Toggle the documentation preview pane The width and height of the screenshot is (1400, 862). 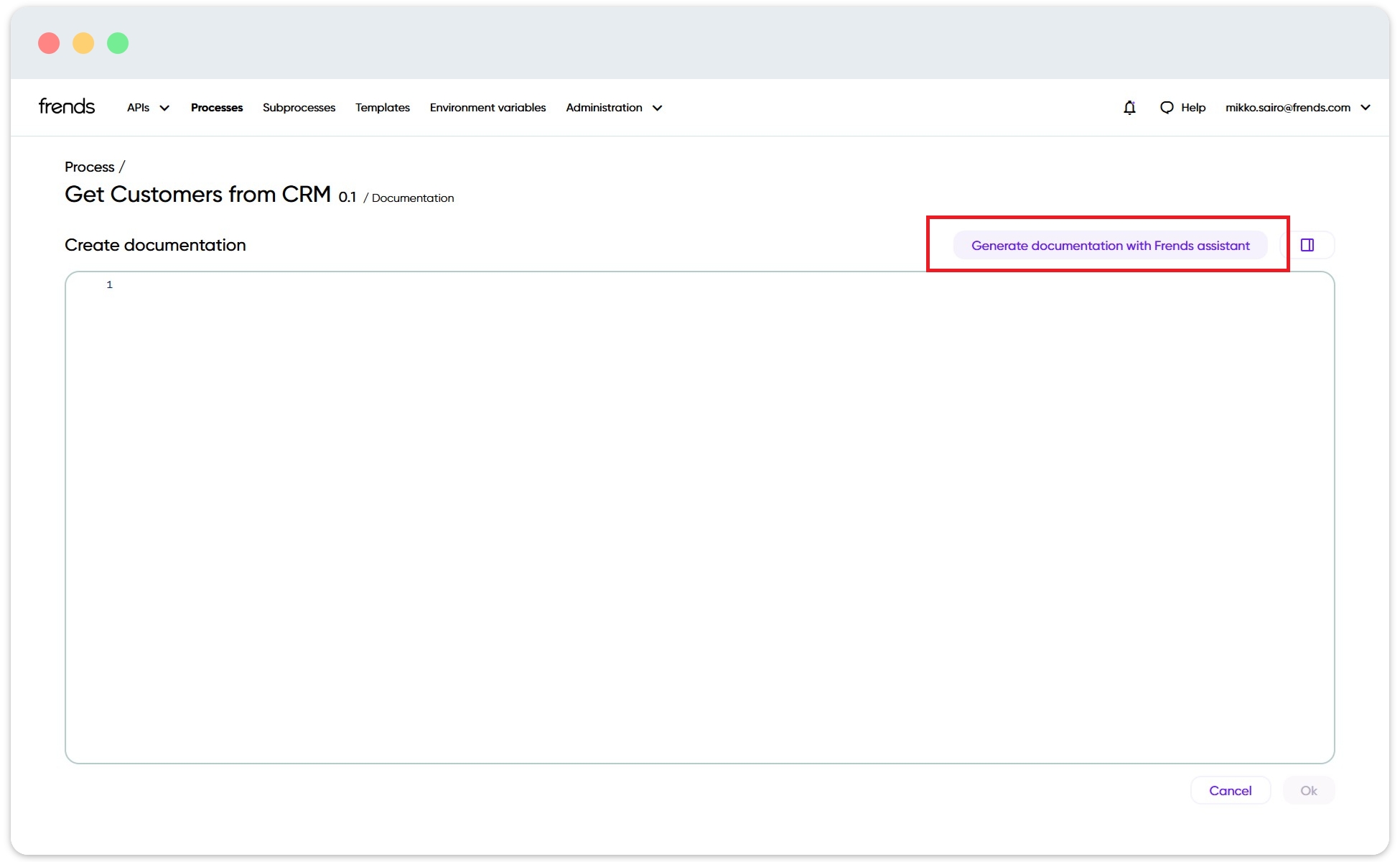pyautogui.click(x=1307, y=245)
